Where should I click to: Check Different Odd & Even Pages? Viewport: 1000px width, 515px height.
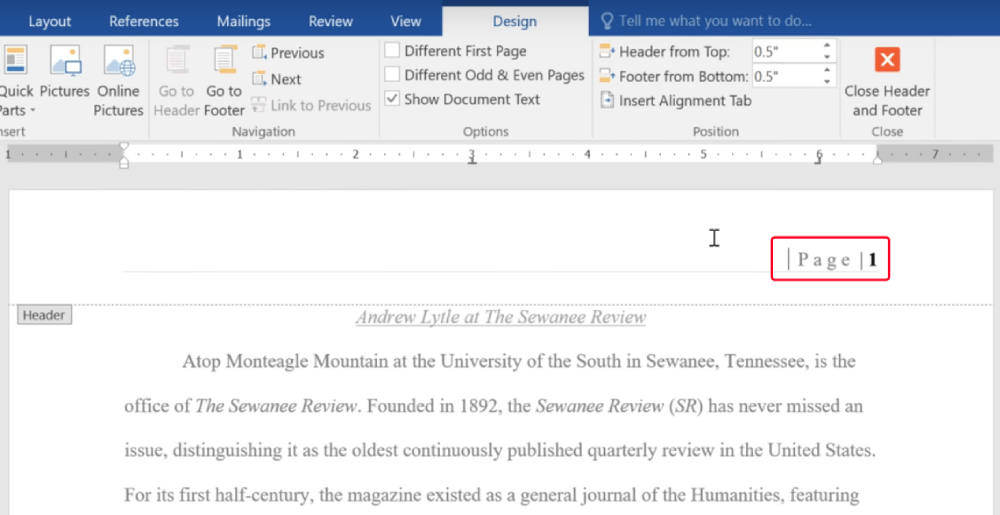(393, 75)
